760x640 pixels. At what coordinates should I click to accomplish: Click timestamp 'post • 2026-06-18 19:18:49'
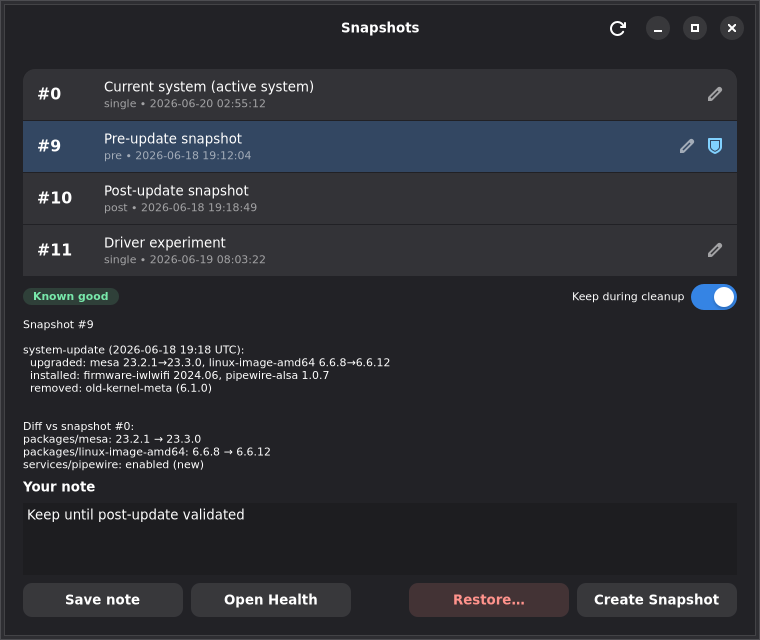(x=180, y=208)
